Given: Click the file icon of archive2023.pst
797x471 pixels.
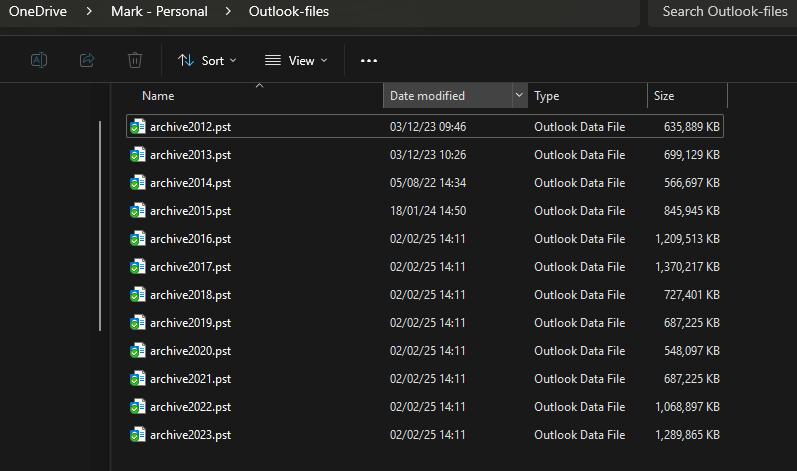Looking at the screenshot, I should (x=138, y=435).
